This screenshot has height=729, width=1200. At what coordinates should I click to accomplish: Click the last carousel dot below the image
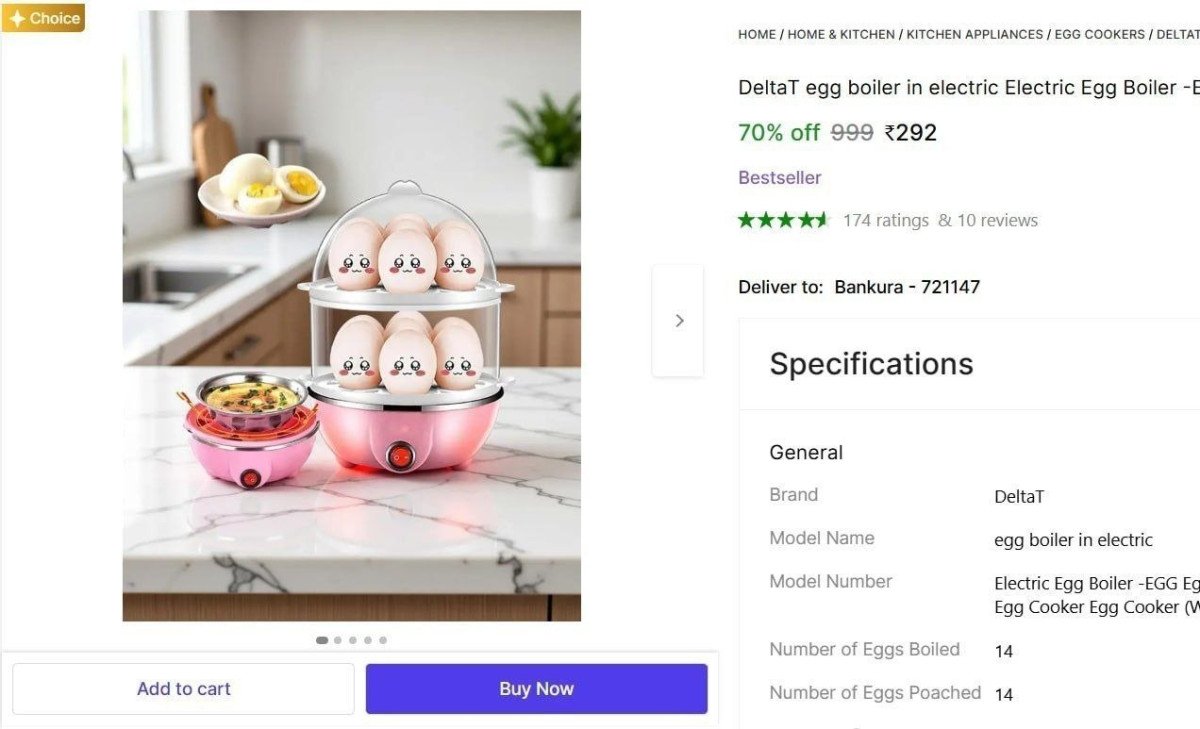tap(383, 640)
